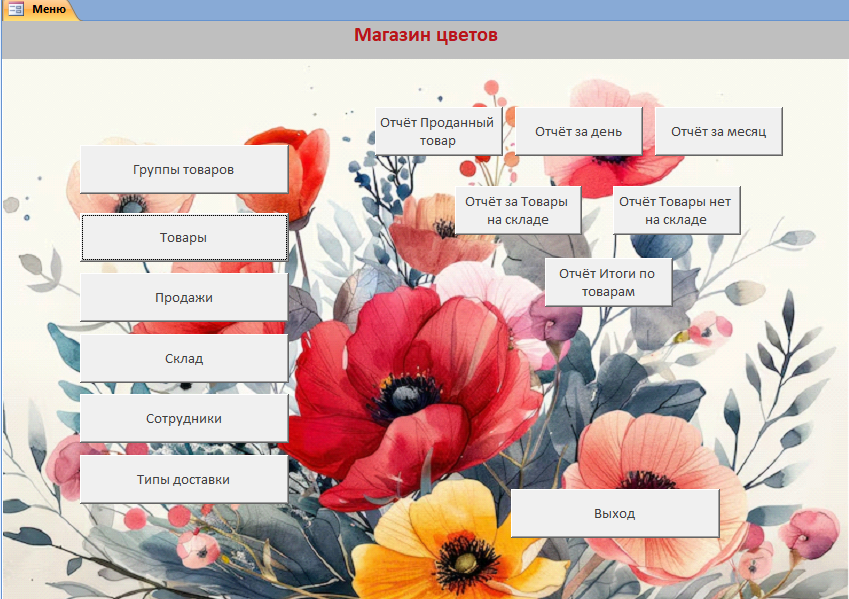
Task: Open the Склад section
Action: pyautogui.click(x=184, y=358)
